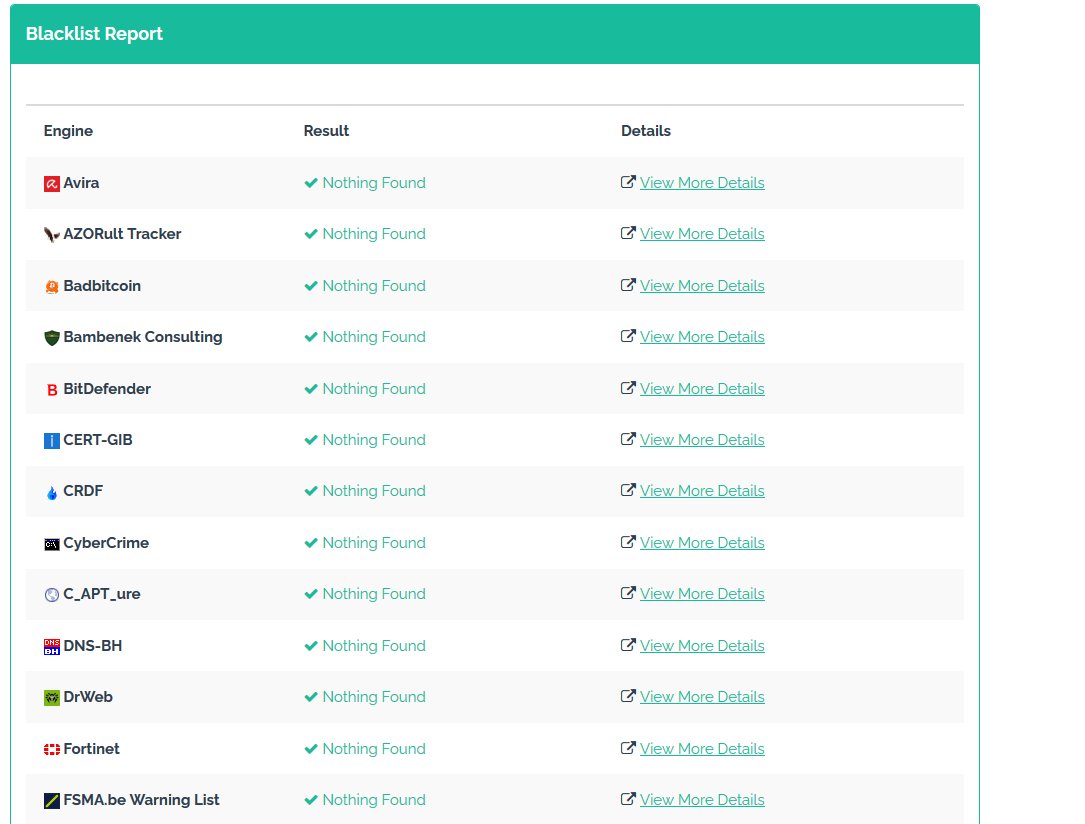Click the FSMA.be Warning List icon

52,801
